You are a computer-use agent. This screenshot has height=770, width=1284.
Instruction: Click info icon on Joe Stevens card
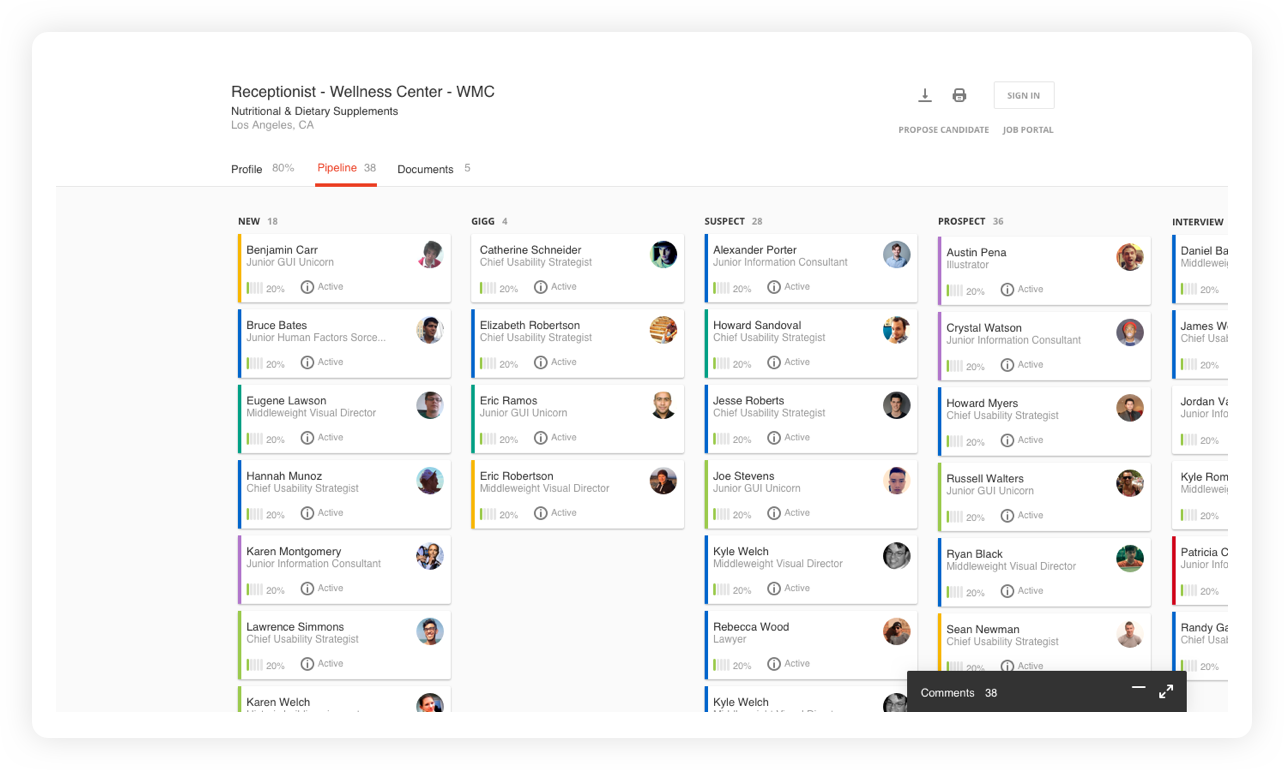(773, 513)
